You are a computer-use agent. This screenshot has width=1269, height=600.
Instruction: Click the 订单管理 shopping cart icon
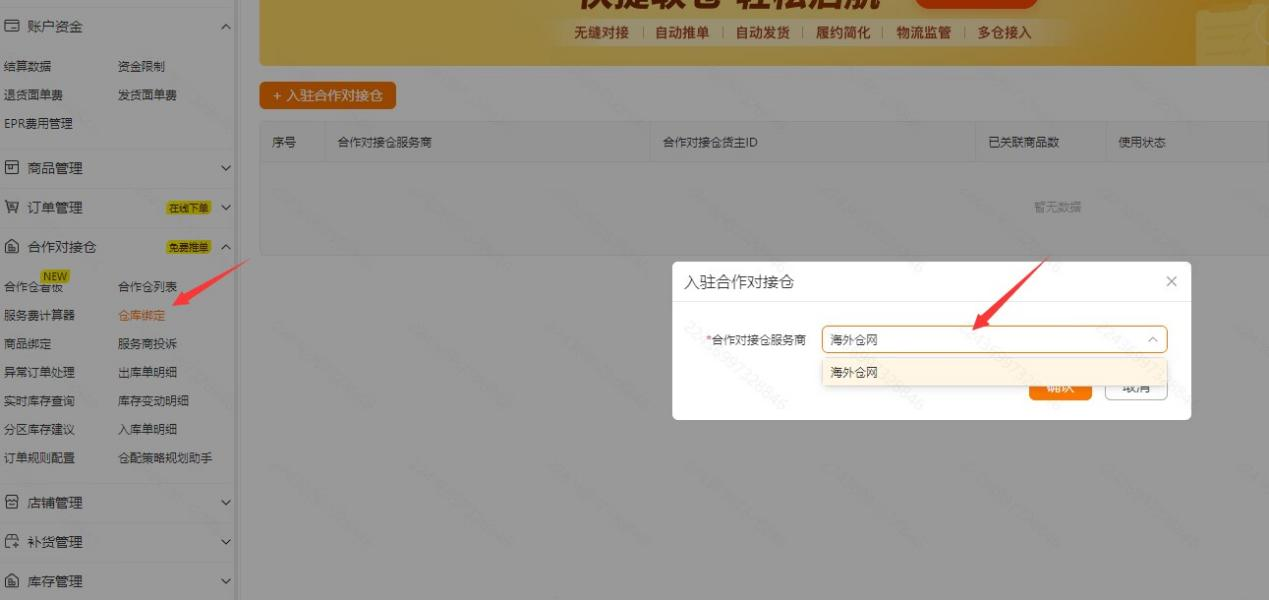tap(11, 208)
